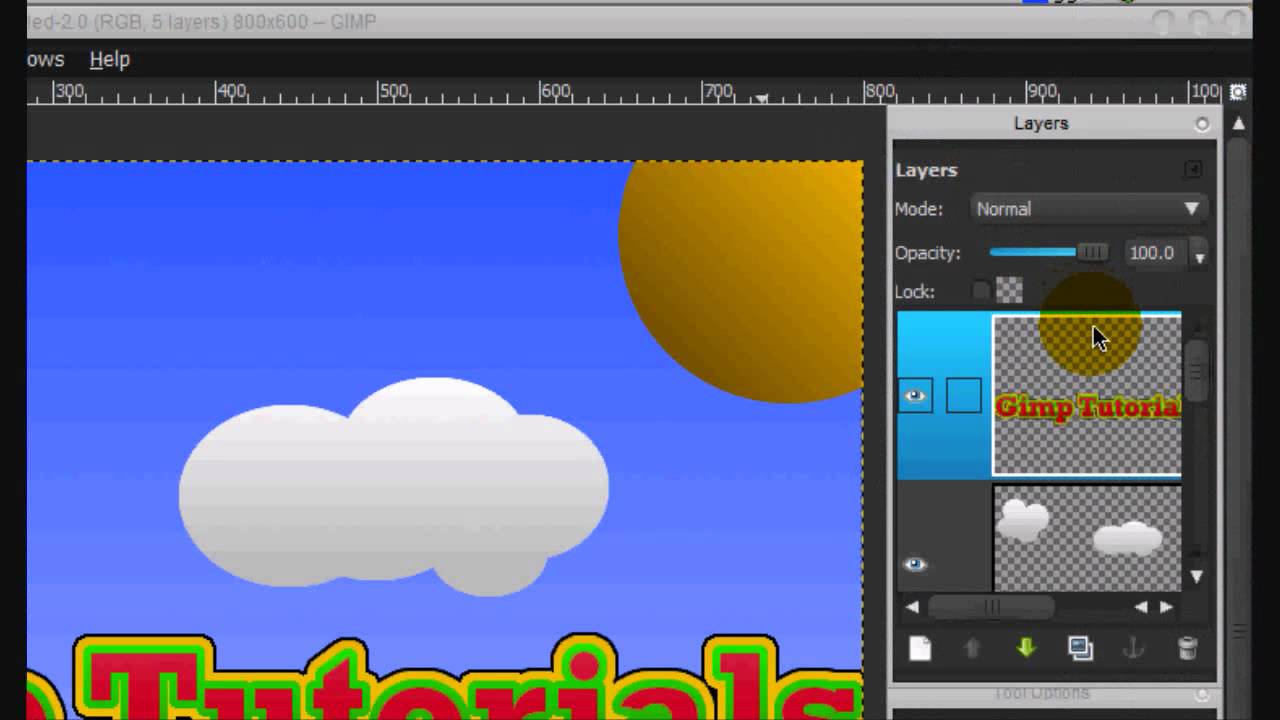
Task: Raise the layer with the grey up arrow
Action: [x=972, y=649]
